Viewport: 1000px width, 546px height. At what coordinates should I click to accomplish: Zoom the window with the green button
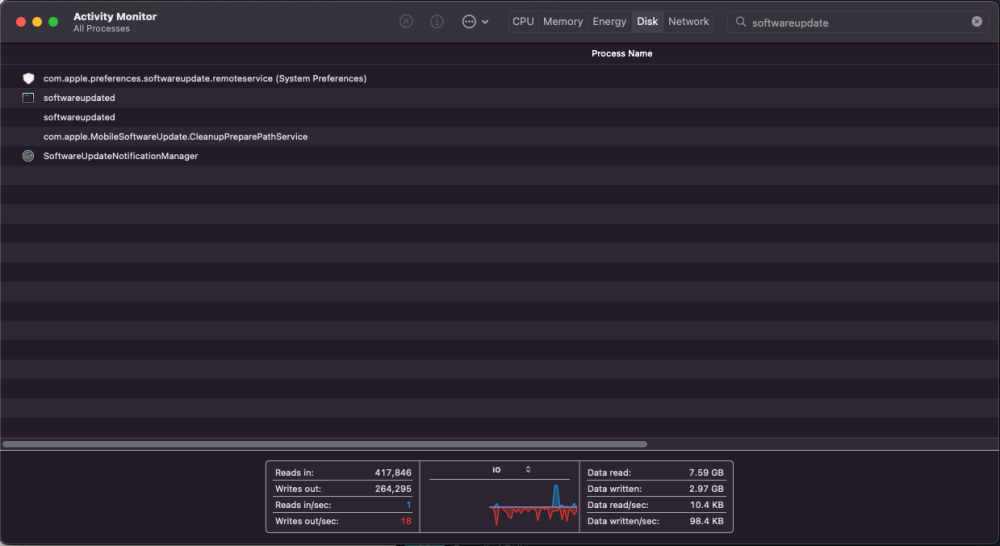[54, 22]
